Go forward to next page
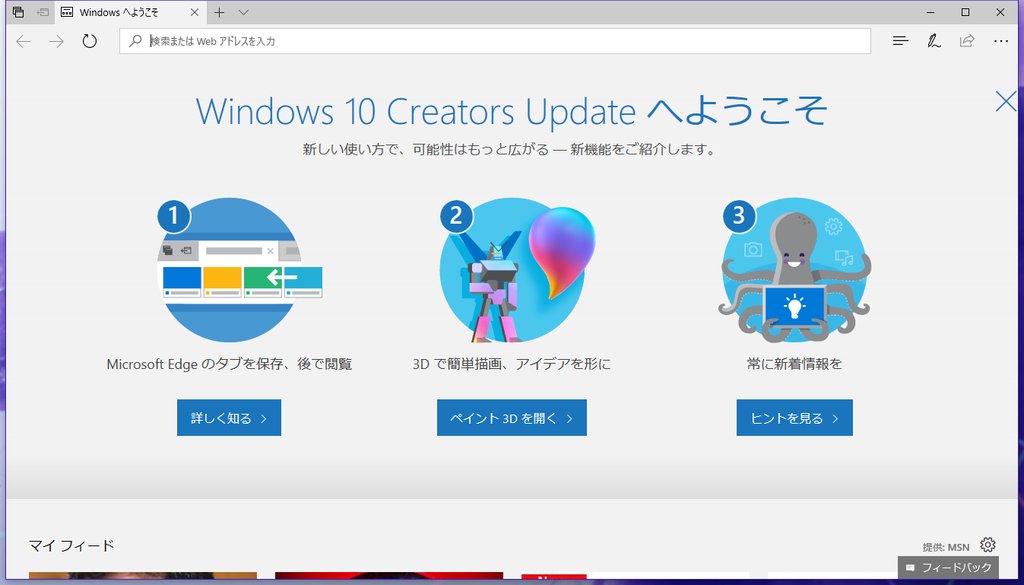Viewport: 1024px width, 585px height. (57, 41)
